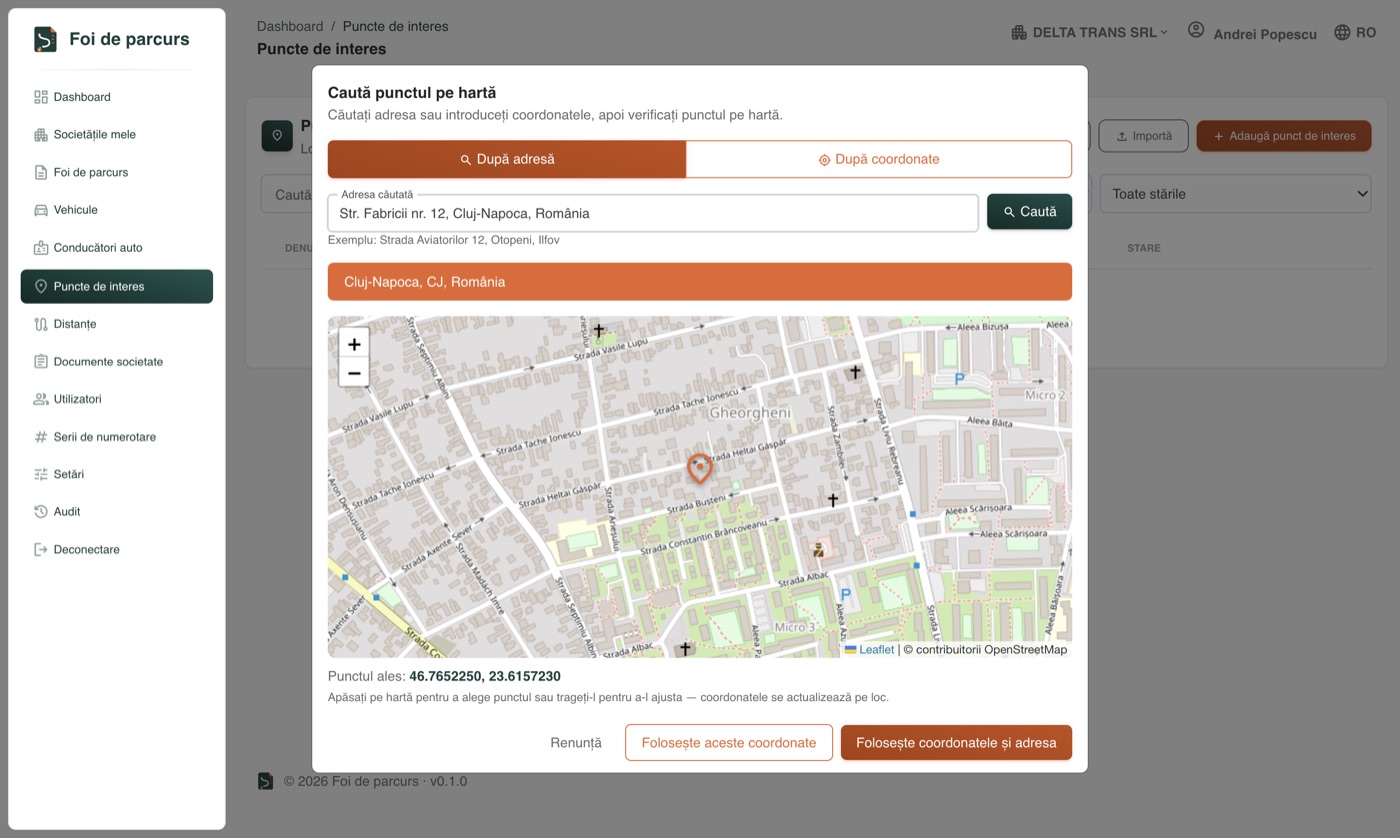Click the Audit history icon
The width and height of the screenshot is (1400, 838).
pos(41,512)
